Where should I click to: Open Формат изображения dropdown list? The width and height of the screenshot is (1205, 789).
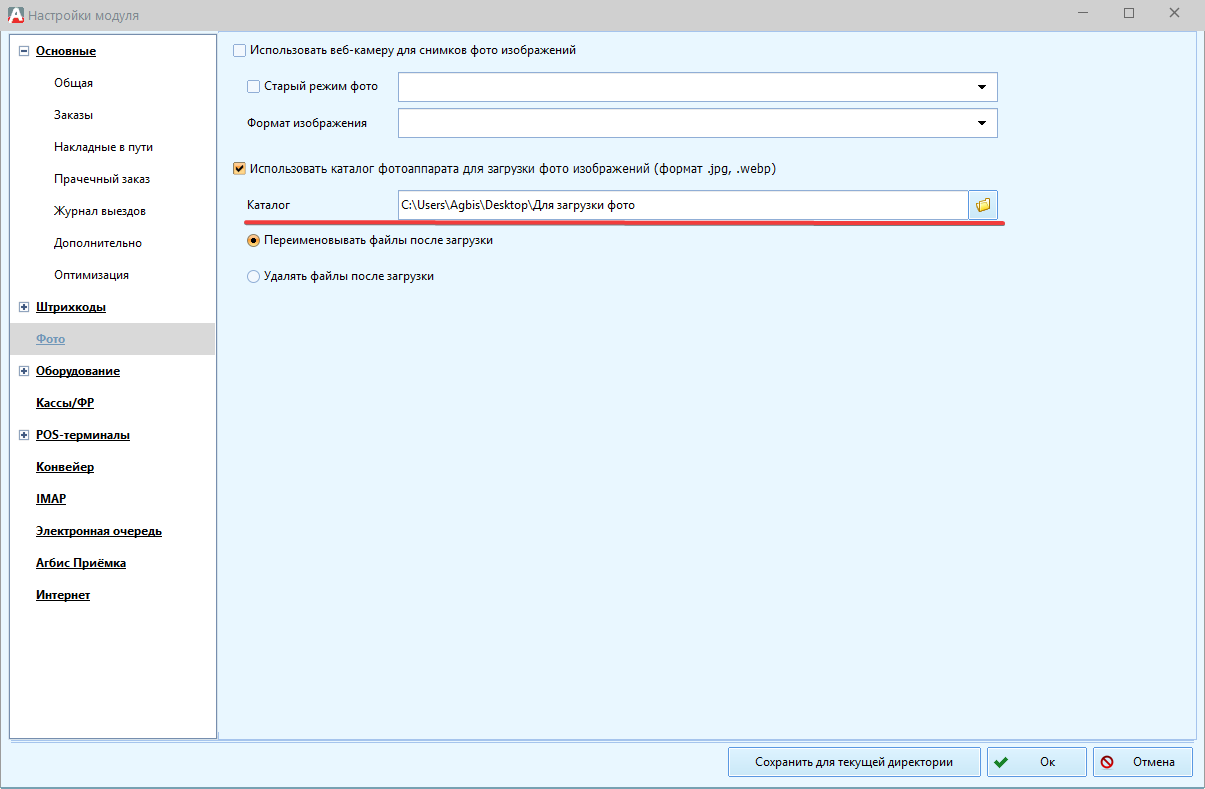(x=982, y=123)
